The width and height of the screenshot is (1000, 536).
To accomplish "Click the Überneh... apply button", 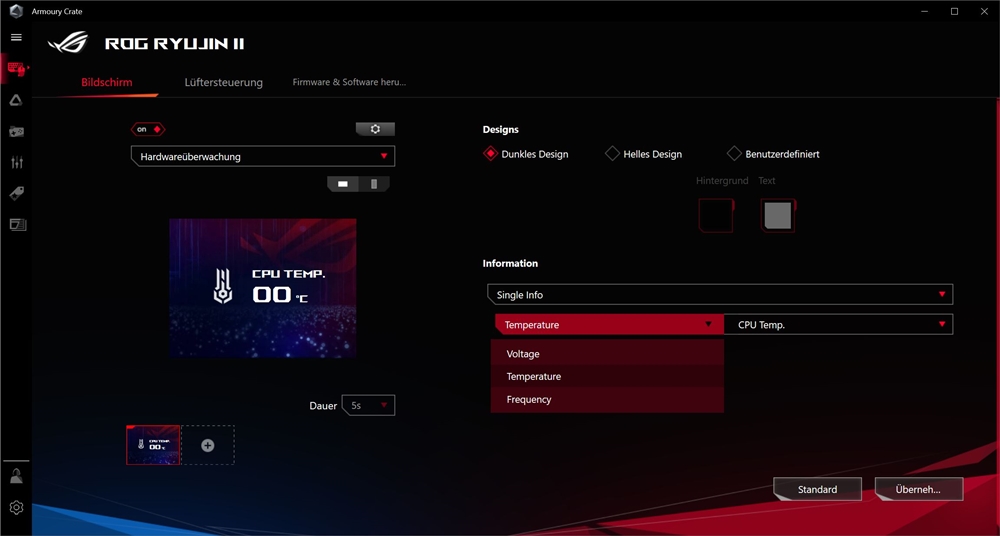I will coord(918,489).
